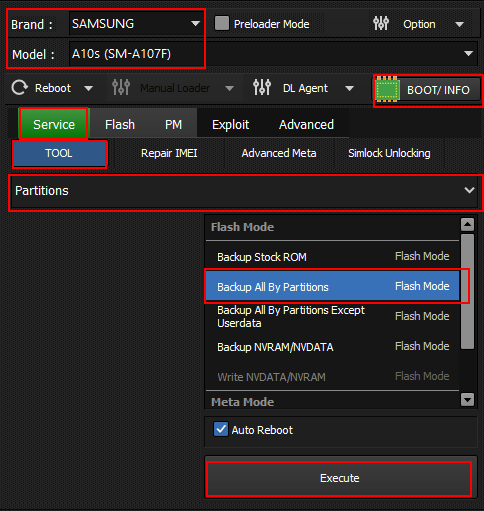The width and height of the screenshot is (484, 511).
Task: Switch to the Flash tab
Action: pyautogui.click(x=120, y=124)
